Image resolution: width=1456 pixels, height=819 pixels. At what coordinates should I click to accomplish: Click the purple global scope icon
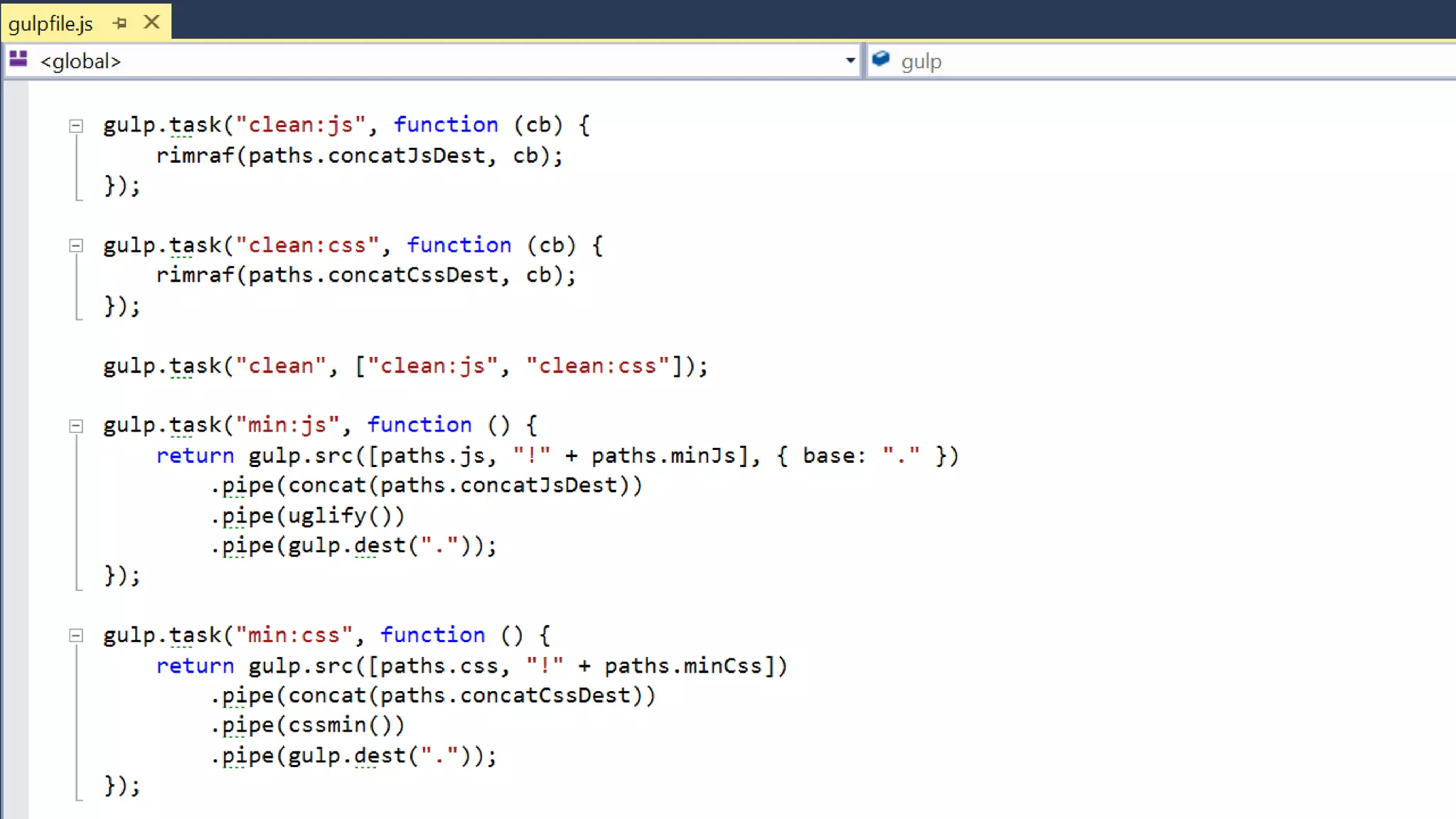click(18, 60)
